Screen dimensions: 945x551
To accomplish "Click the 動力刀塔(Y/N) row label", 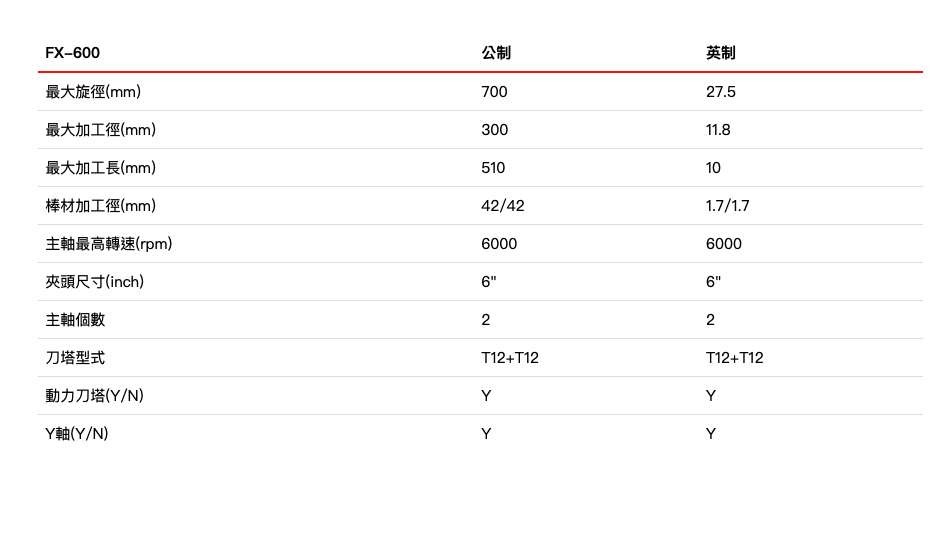I will [x=95, y=396].
